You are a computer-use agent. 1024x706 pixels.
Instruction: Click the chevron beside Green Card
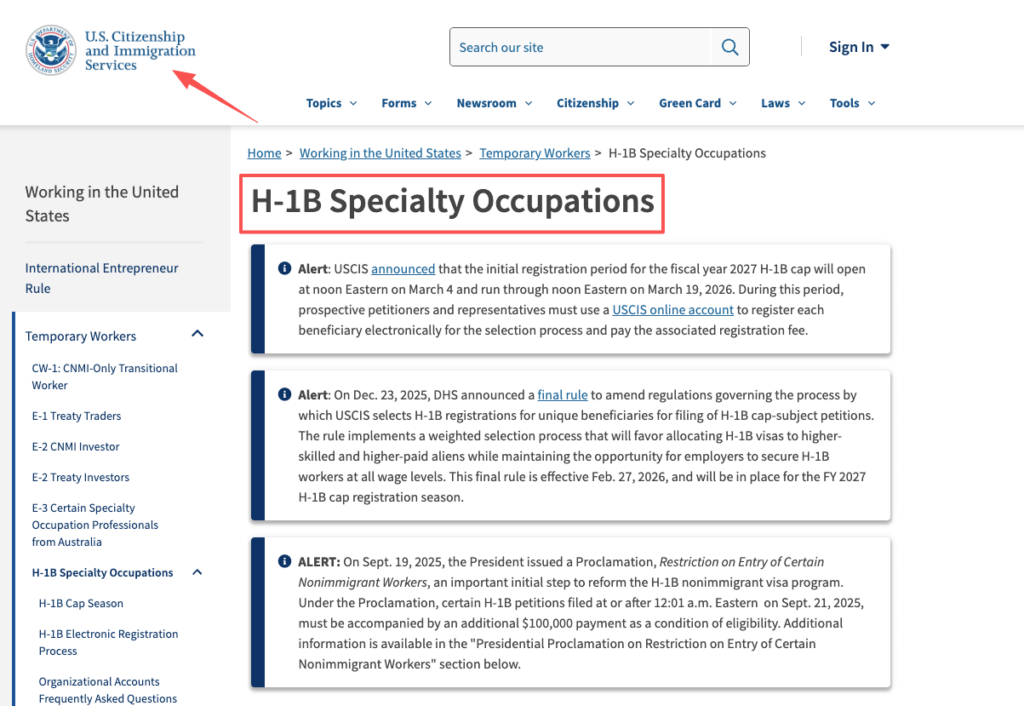pos(733,103)
